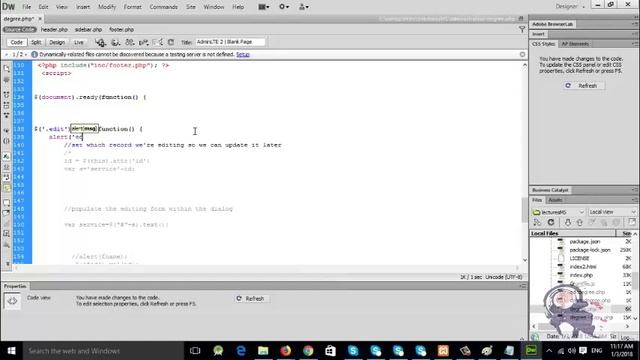Open Preview in Browser globe menu
The height and width of the screenshot is (360, 640).
(x=116, y=42)
